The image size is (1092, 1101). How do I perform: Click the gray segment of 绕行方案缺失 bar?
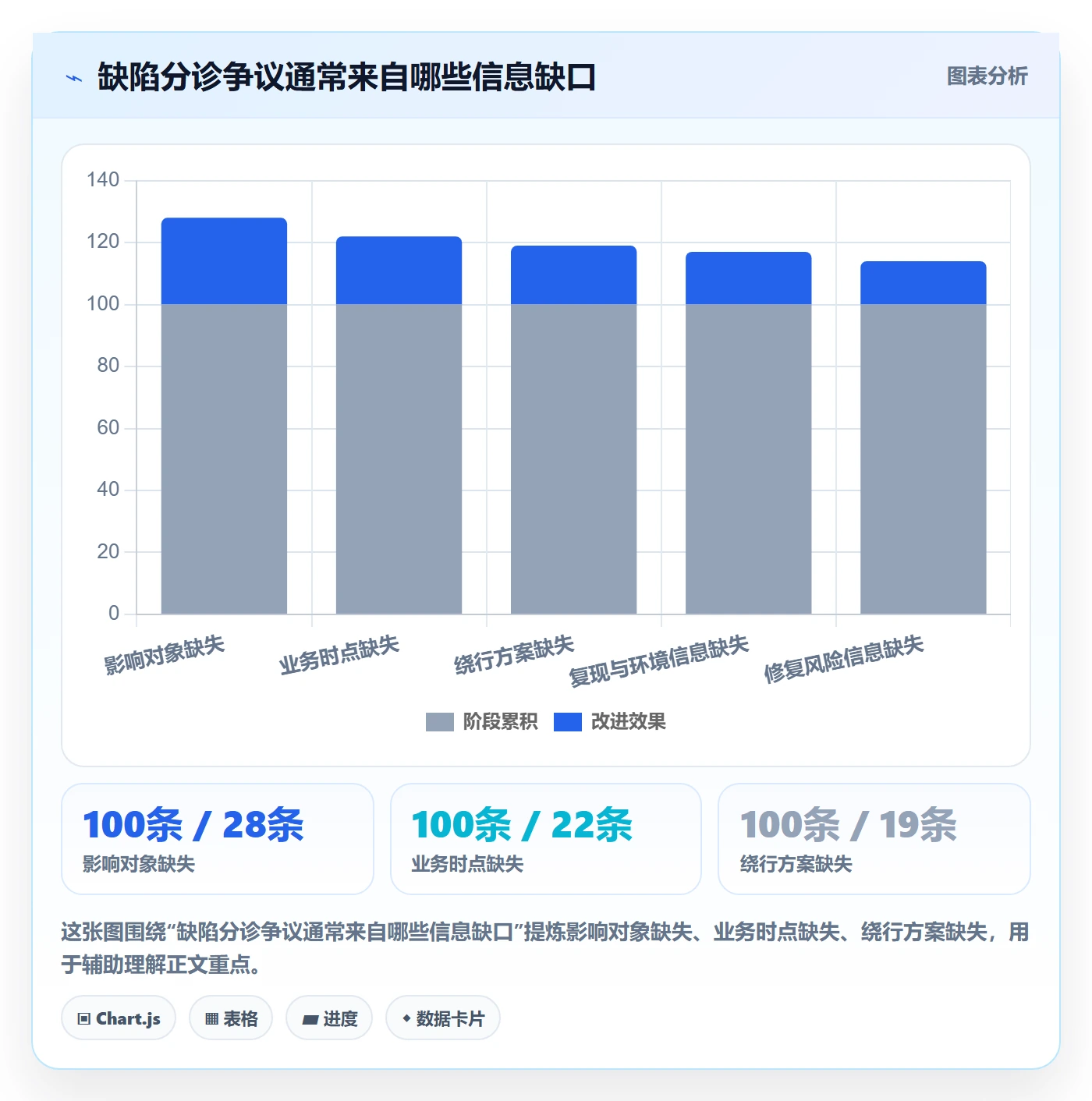pyautogui.click(x=573, y=458)
